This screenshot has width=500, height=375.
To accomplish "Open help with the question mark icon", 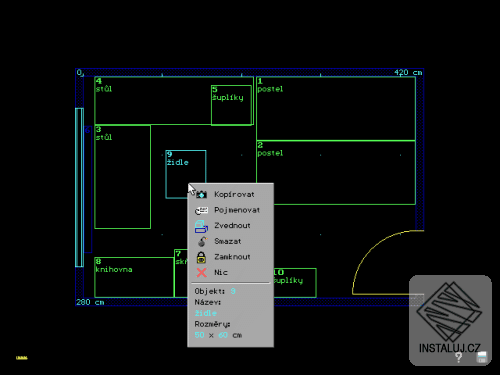I will click(x=459, y=358).
